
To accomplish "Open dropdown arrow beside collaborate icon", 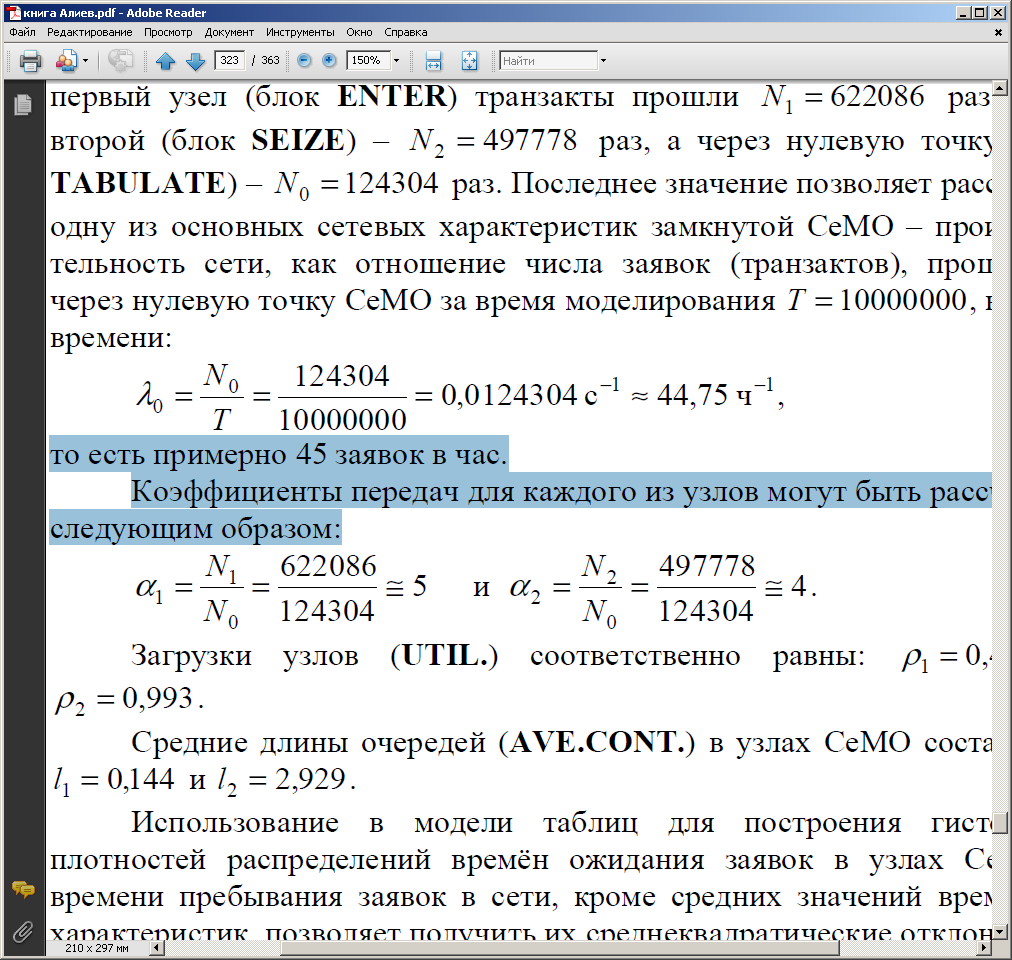I will tap(85, 61).
